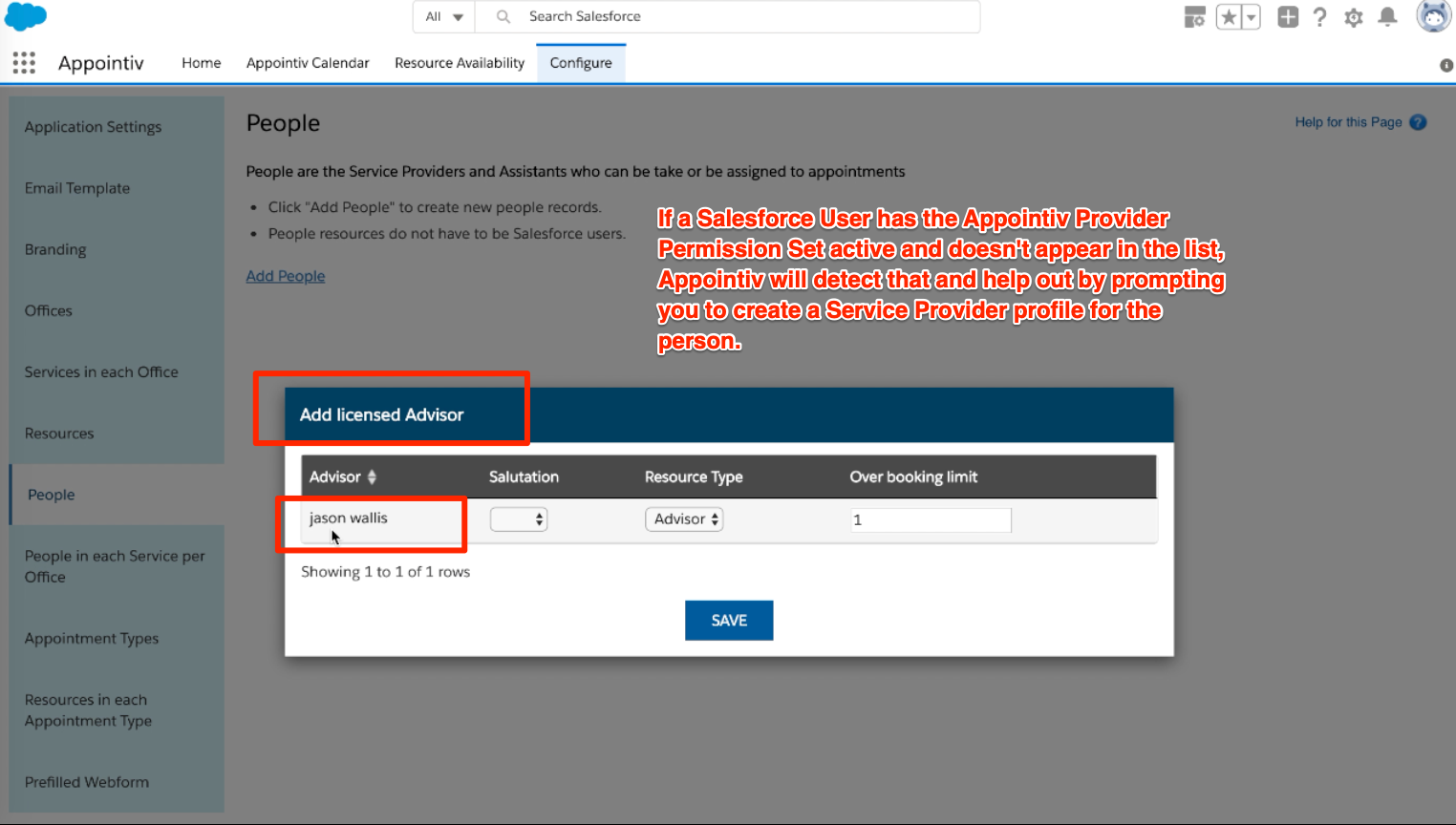Open the global actions plus icon
Viewport: 1456px width, 825px height.
pos(1288,16)
